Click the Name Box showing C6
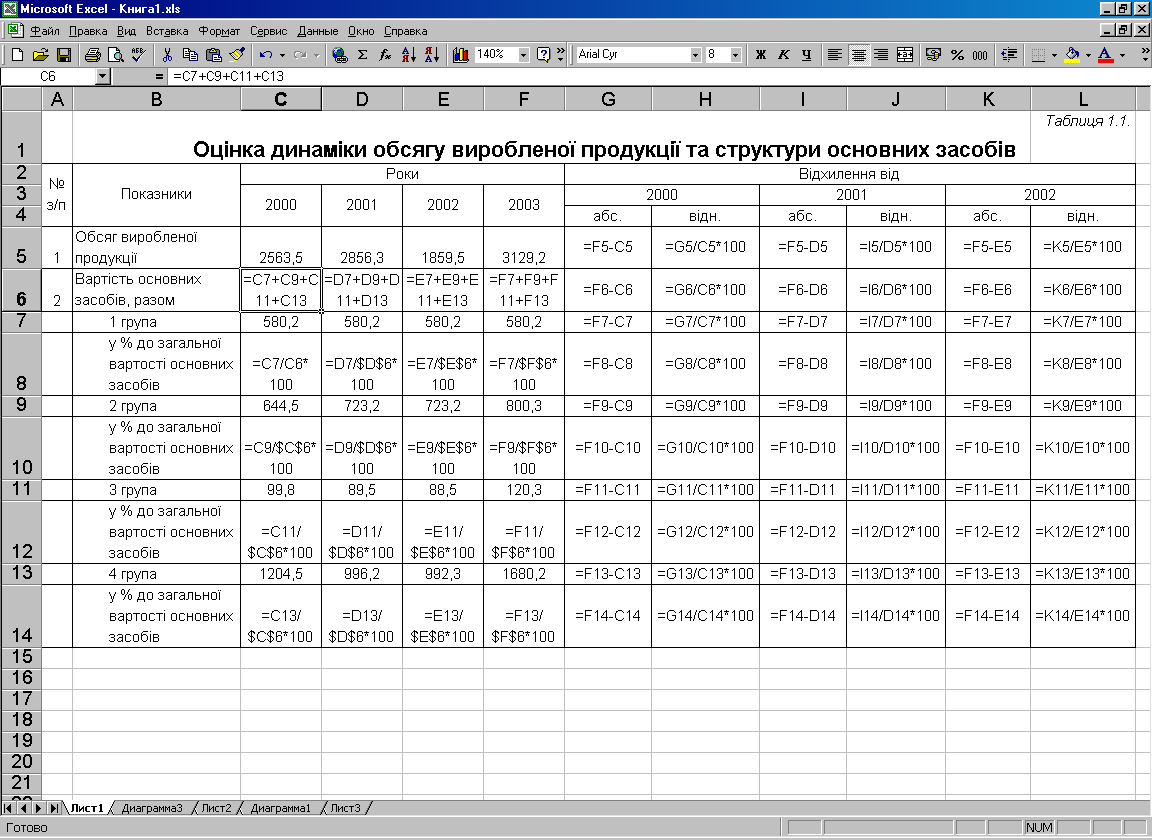The width and height of the screenshot is (1152, 840). pyautogui.click(x=48, y=76)
